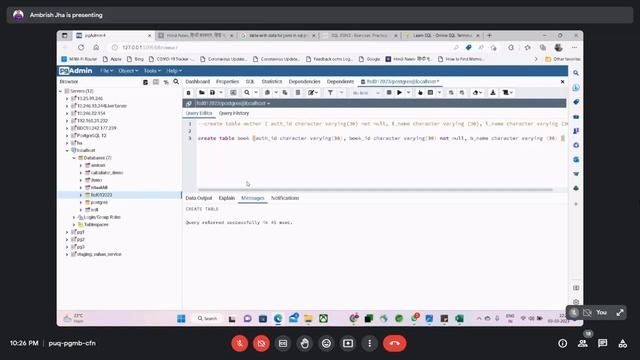
Task: Open the Explain results tab
Action: (x=227, y=198)
